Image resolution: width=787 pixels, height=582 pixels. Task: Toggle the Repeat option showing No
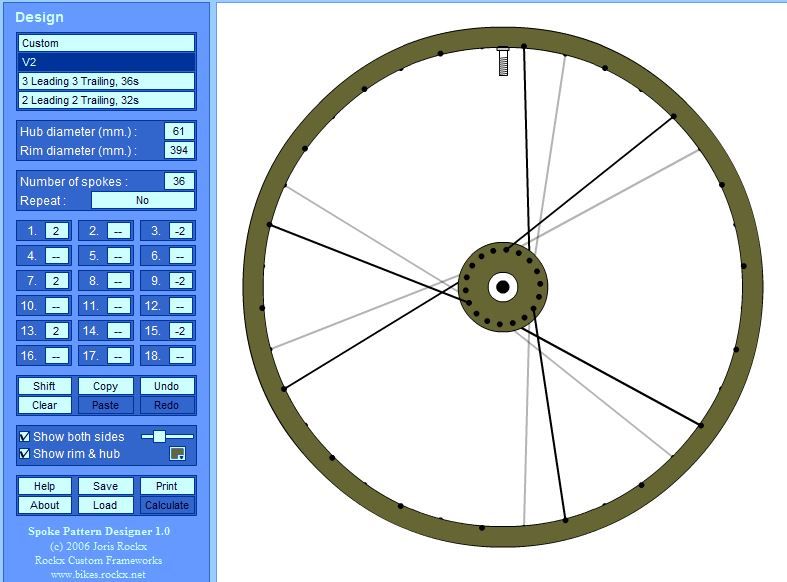[x=142, y=200]
